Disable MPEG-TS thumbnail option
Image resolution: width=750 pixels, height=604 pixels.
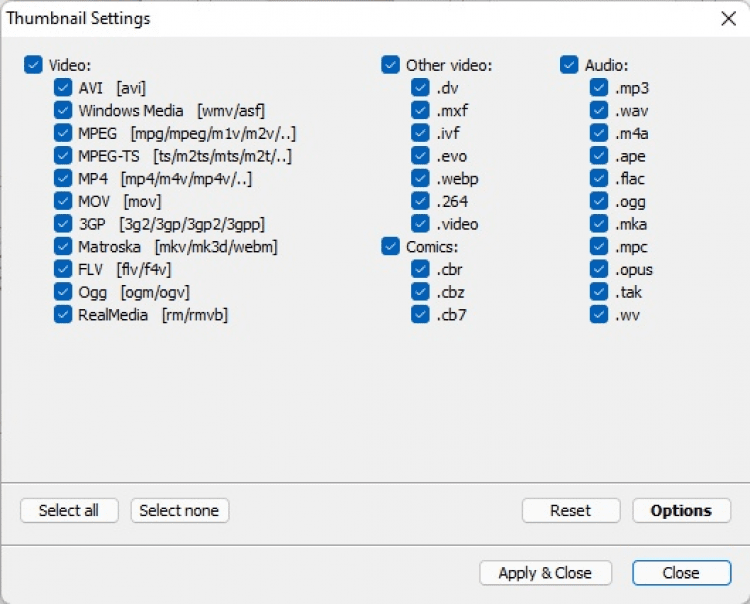(63, 156)
